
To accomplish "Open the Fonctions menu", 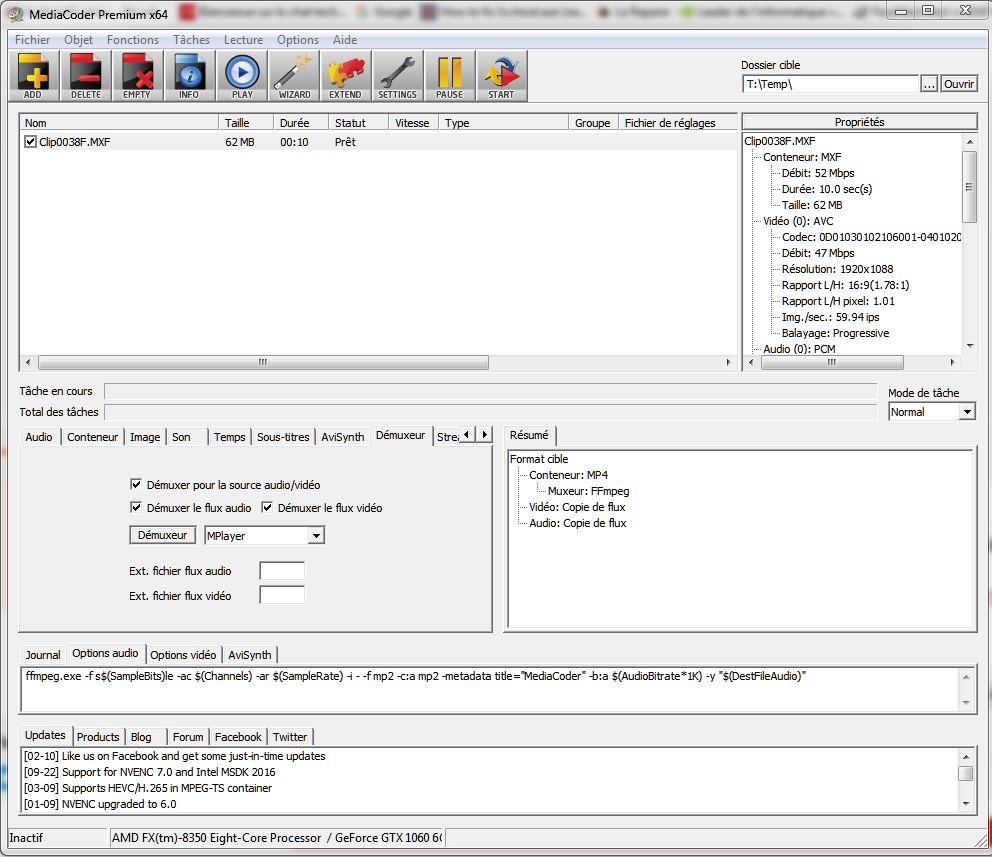I will [x=132, y=40].
